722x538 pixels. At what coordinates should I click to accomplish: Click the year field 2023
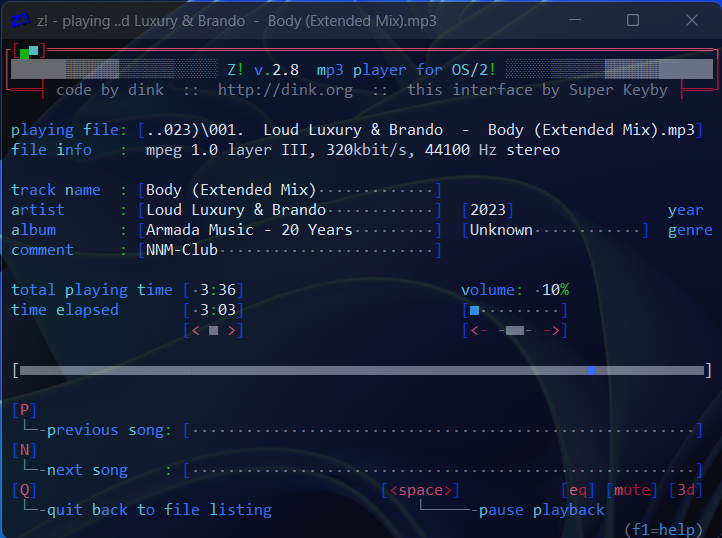(488, 210)
